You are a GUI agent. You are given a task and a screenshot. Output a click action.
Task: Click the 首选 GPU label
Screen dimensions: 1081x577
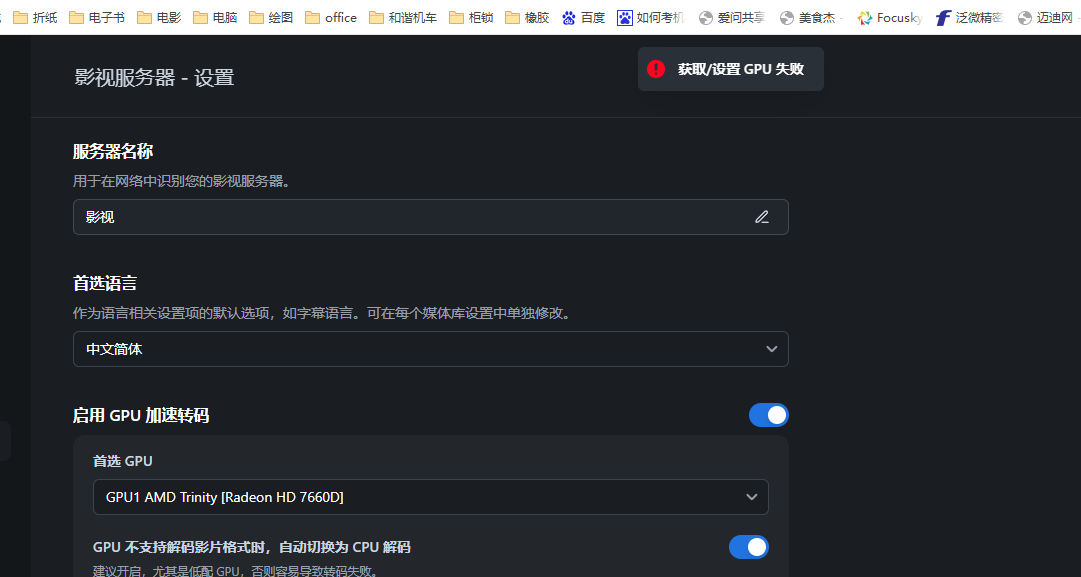pyautogui.click(x=123, y=461)
